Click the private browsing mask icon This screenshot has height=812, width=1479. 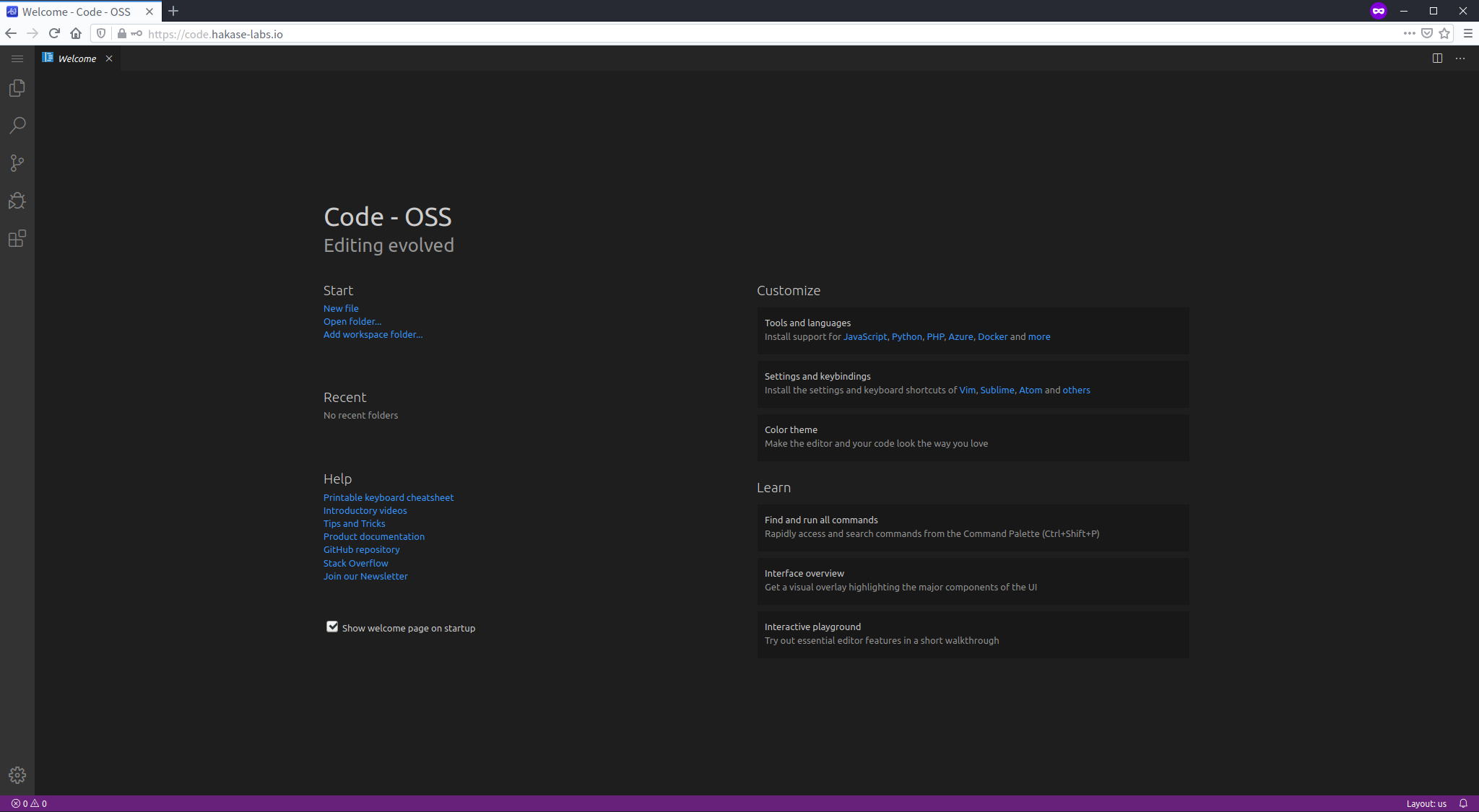point(1379,11)
